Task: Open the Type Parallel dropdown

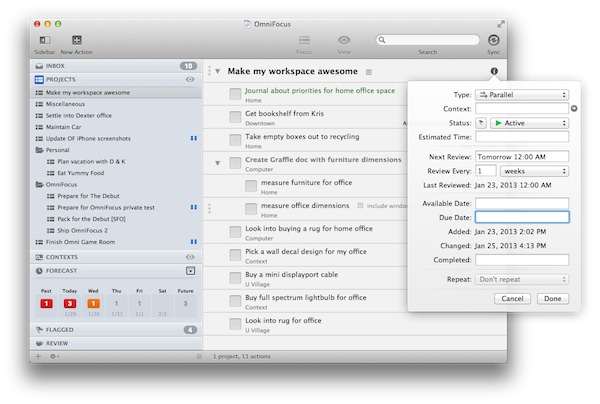Action: tap(522, 94)
